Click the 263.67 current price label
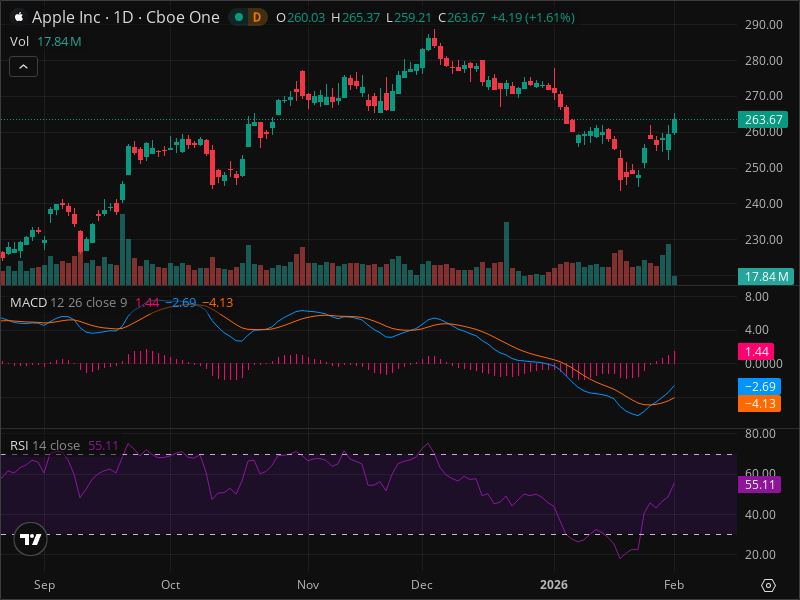 click(763, 119)
